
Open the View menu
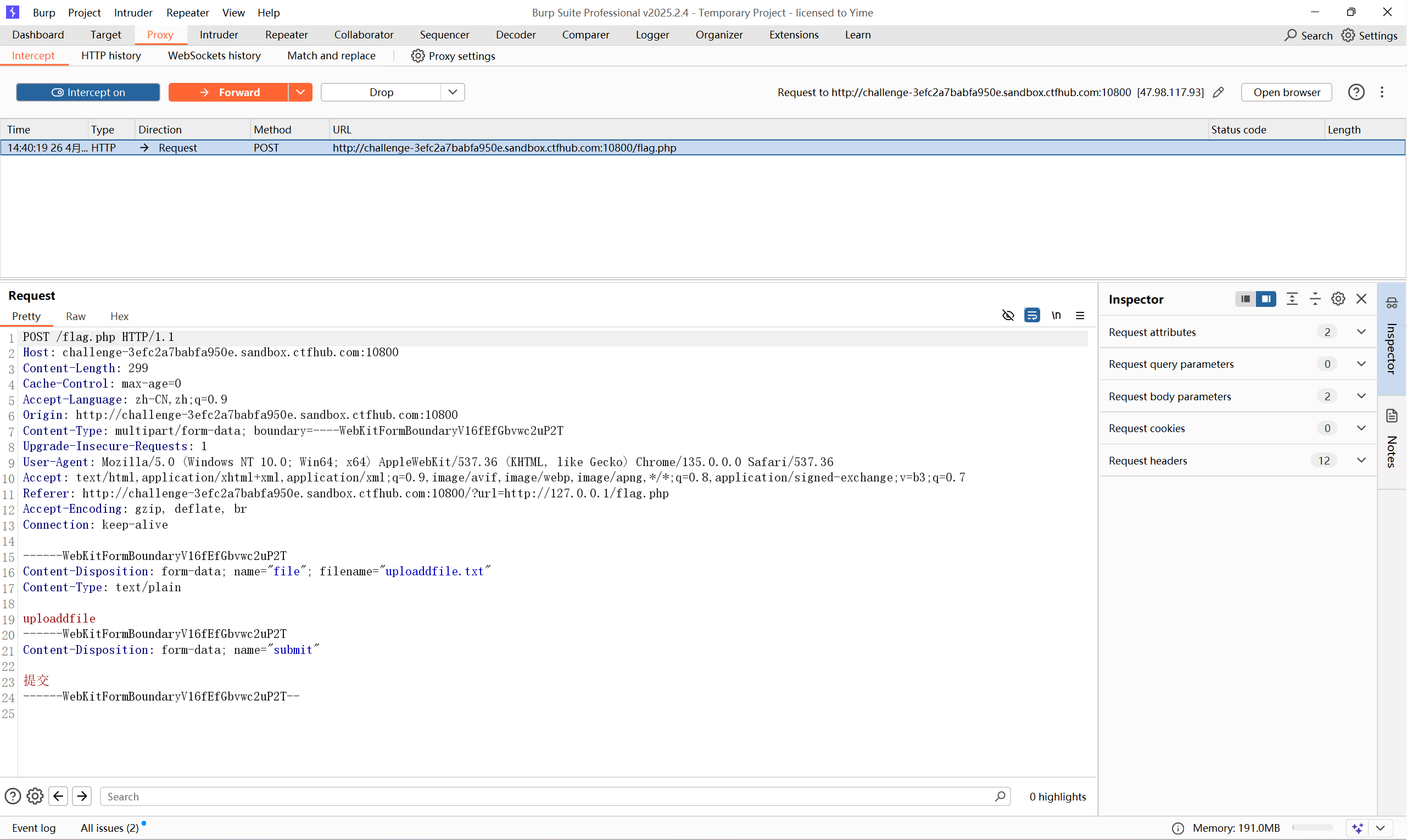233,13
